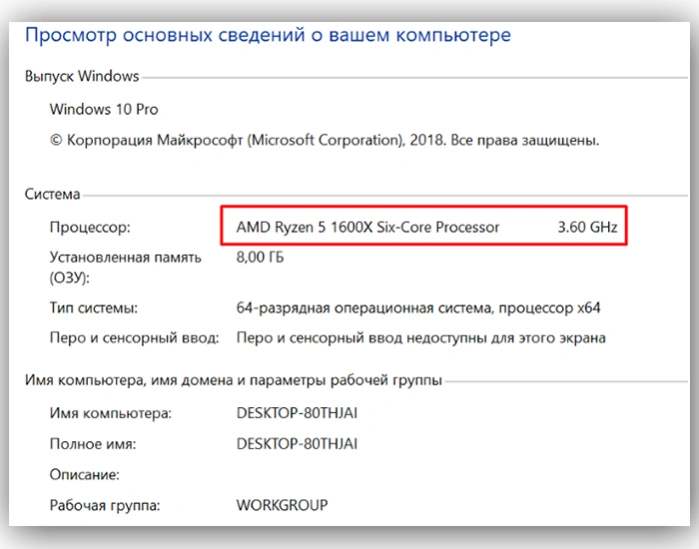Click the 'Рабочая группа:' label
The image size is (699, 549).
click(x=105, y=505)
